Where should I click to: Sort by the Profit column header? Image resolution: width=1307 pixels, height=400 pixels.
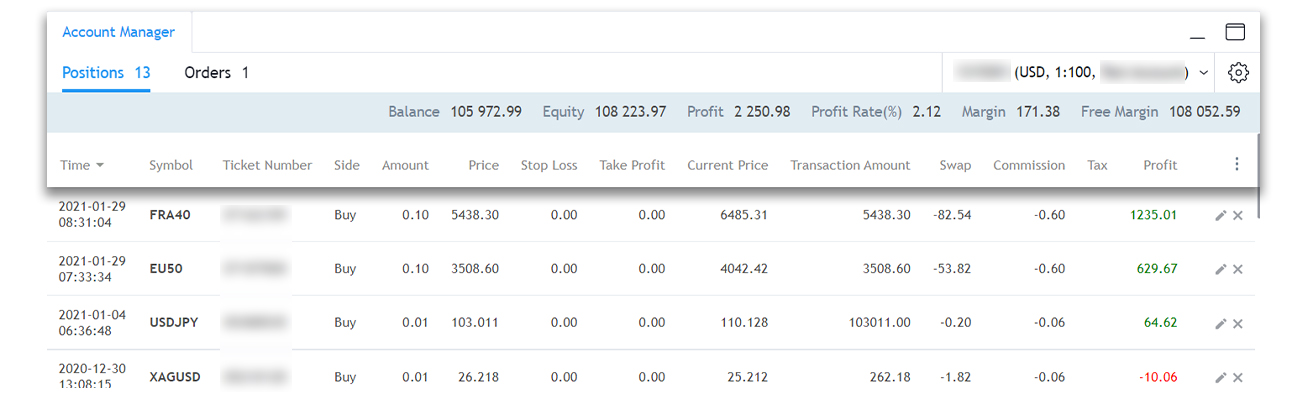tap(1160, 165)
